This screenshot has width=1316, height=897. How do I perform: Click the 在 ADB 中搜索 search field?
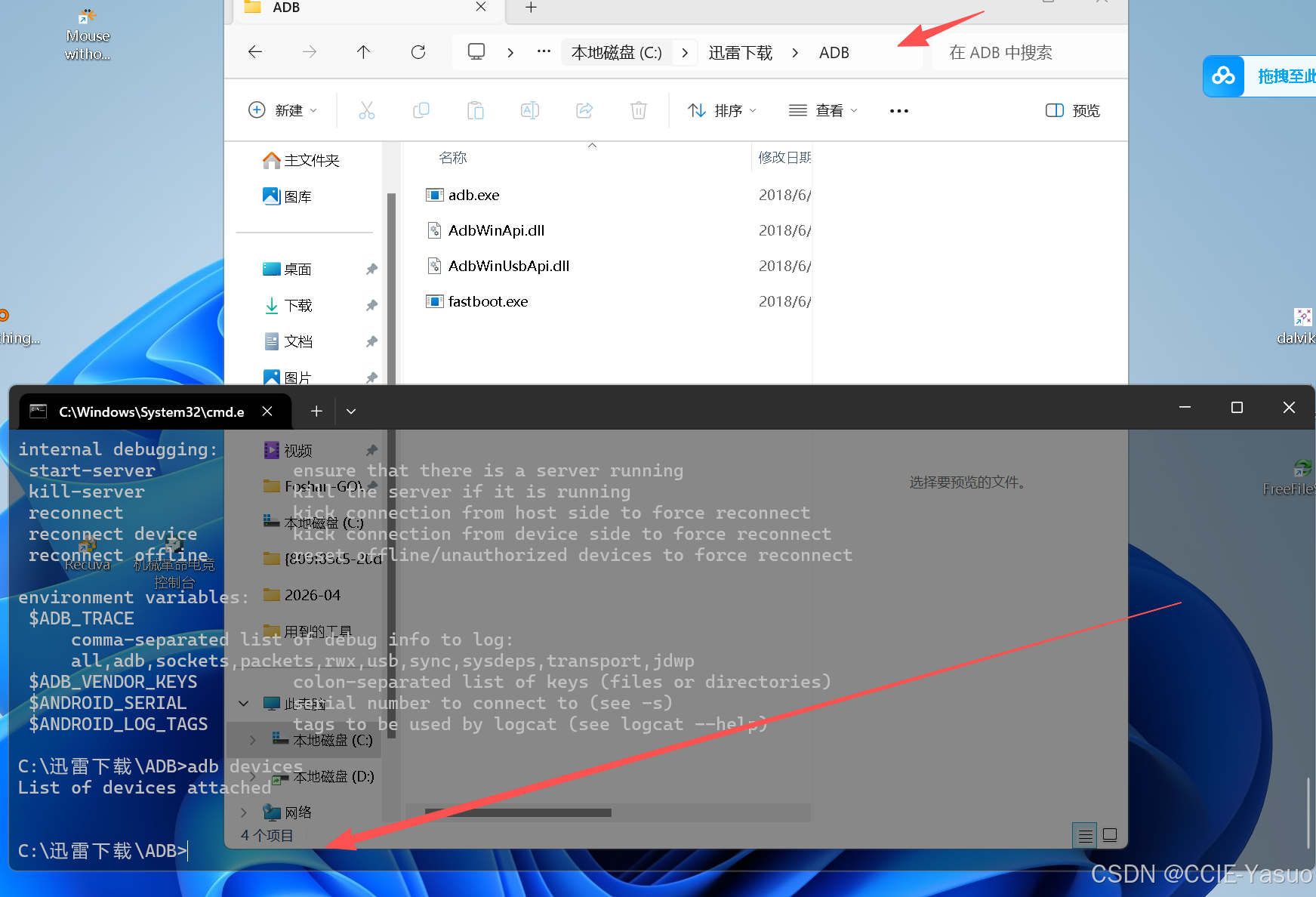pyautogui.click(x=1030, y=52)
